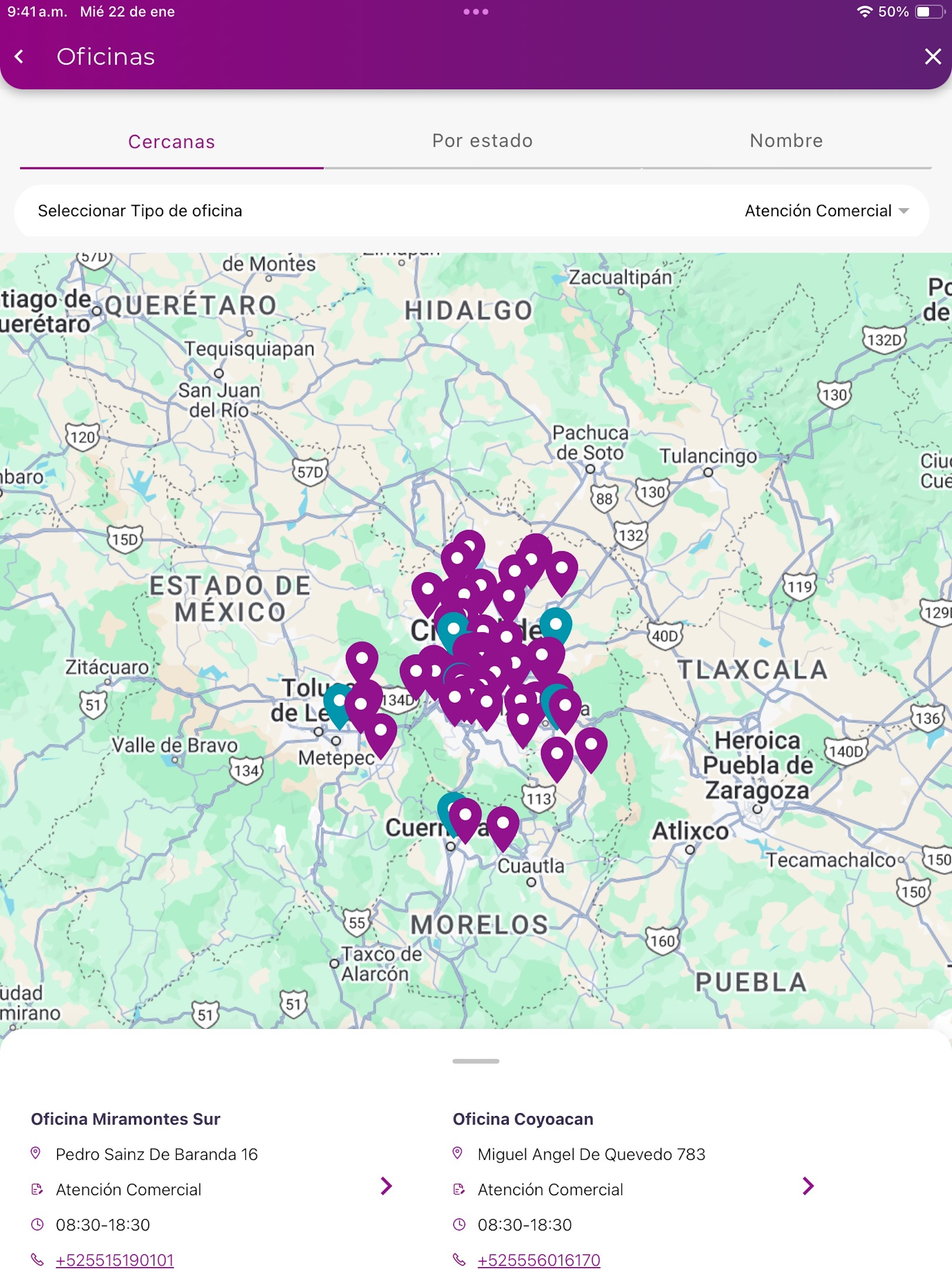Tap the Taxco de Alarcón map label
The height and width of the screenshot is (1270, 952).
pyautogui.click(x=381, y=964)
